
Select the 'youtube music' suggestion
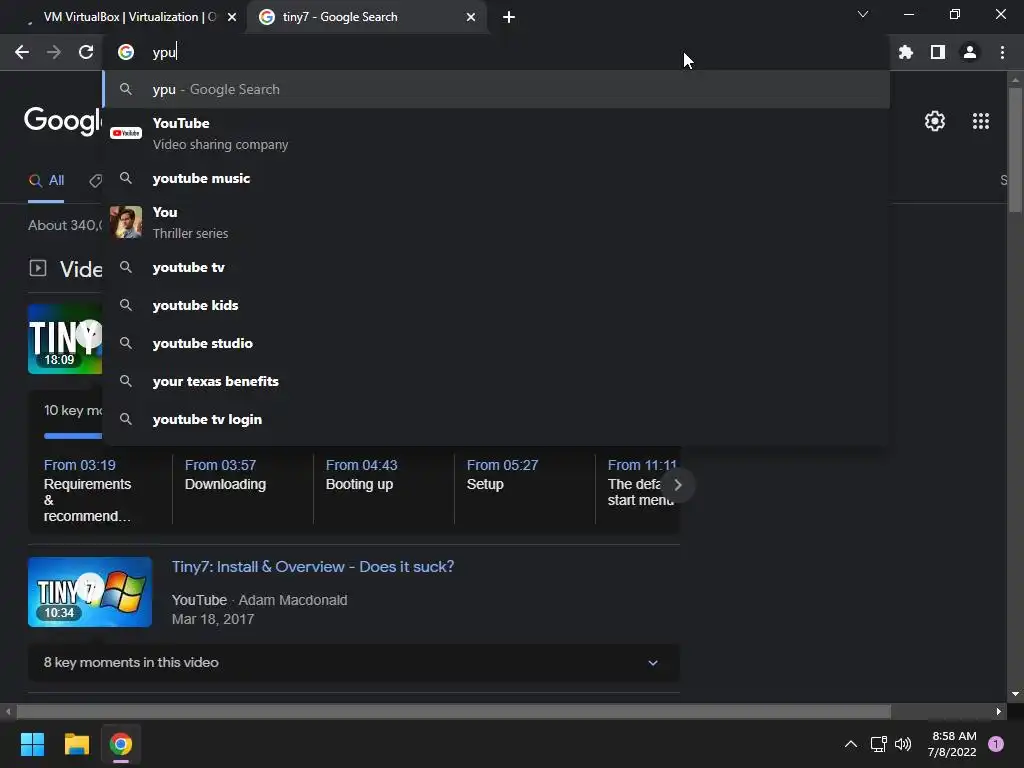496,178
